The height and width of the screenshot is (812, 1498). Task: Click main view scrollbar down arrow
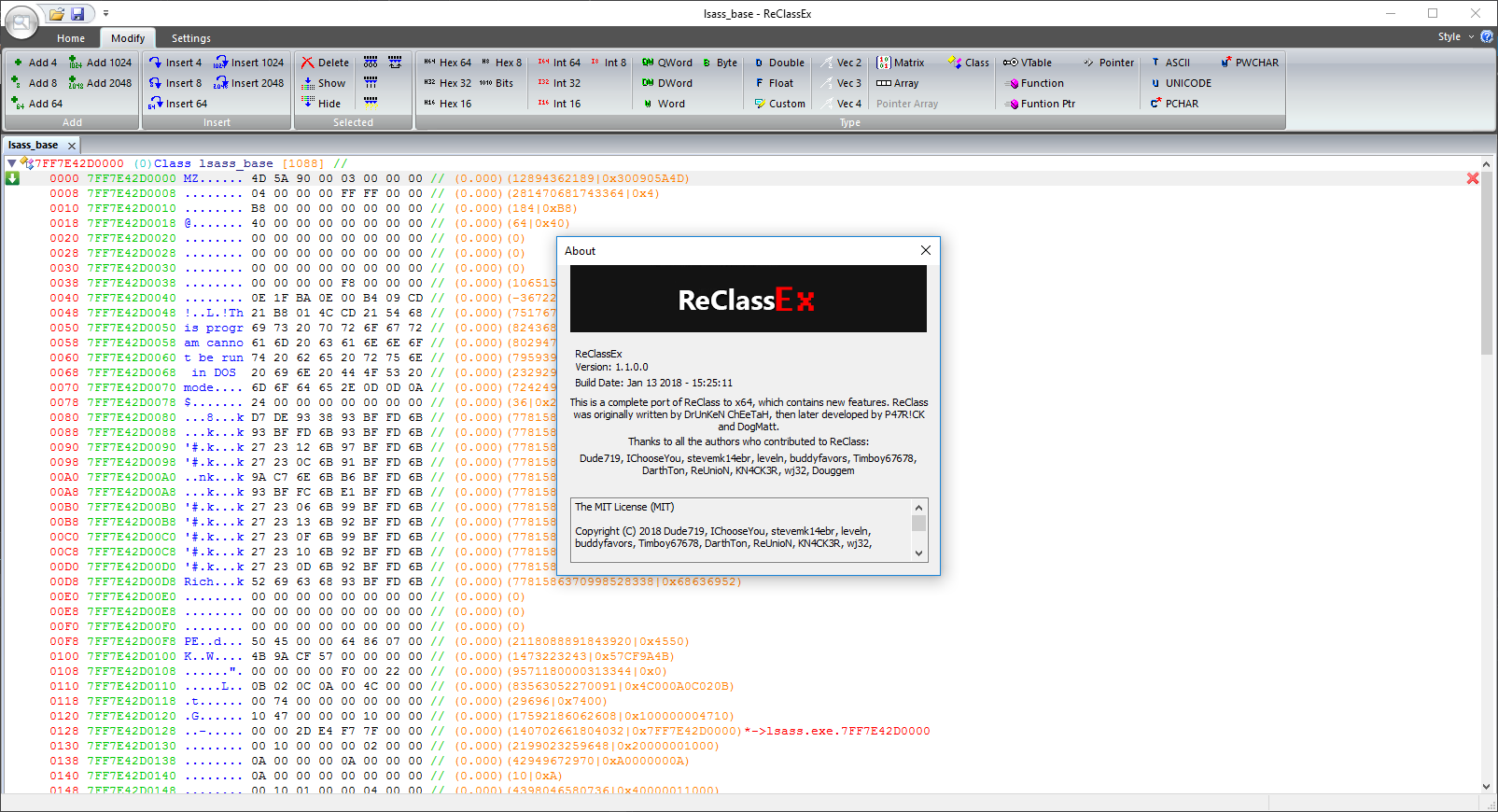pyautogui.click(x=1487, y=786)
